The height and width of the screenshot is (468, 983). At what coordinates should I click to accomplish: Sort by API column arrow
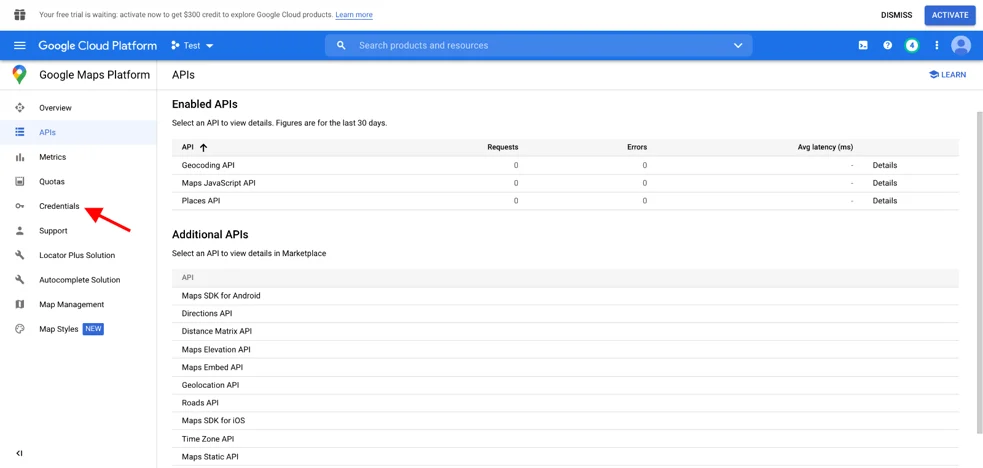point(203,147)
